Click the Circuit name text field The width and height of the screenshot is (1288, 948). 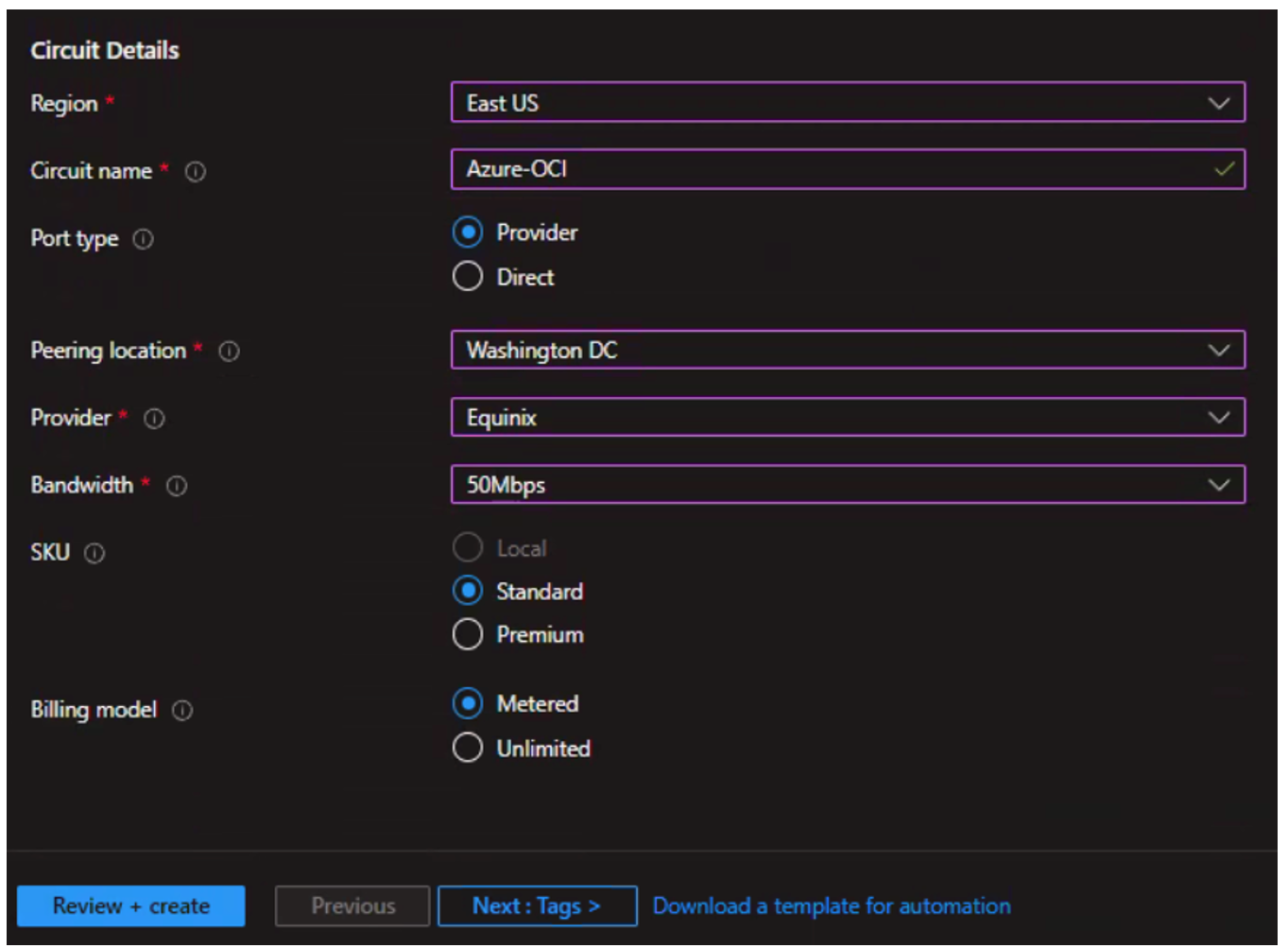[832, 170]
